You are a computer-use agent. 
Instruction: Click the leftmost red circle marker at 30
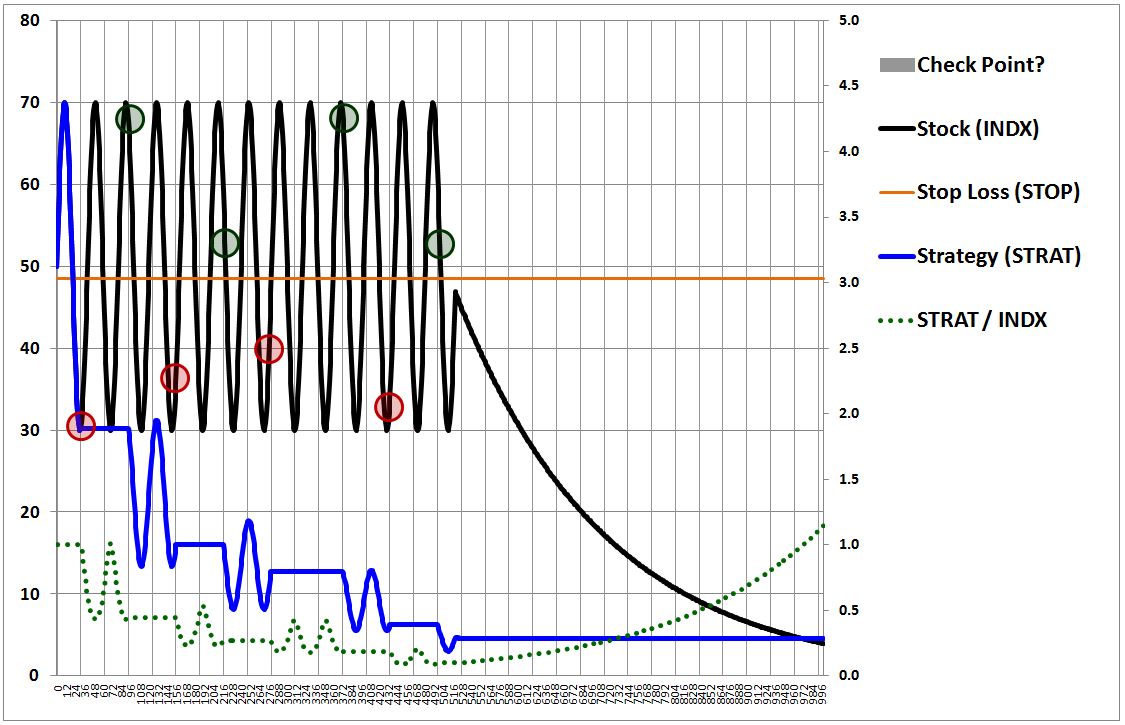[81, 426]
